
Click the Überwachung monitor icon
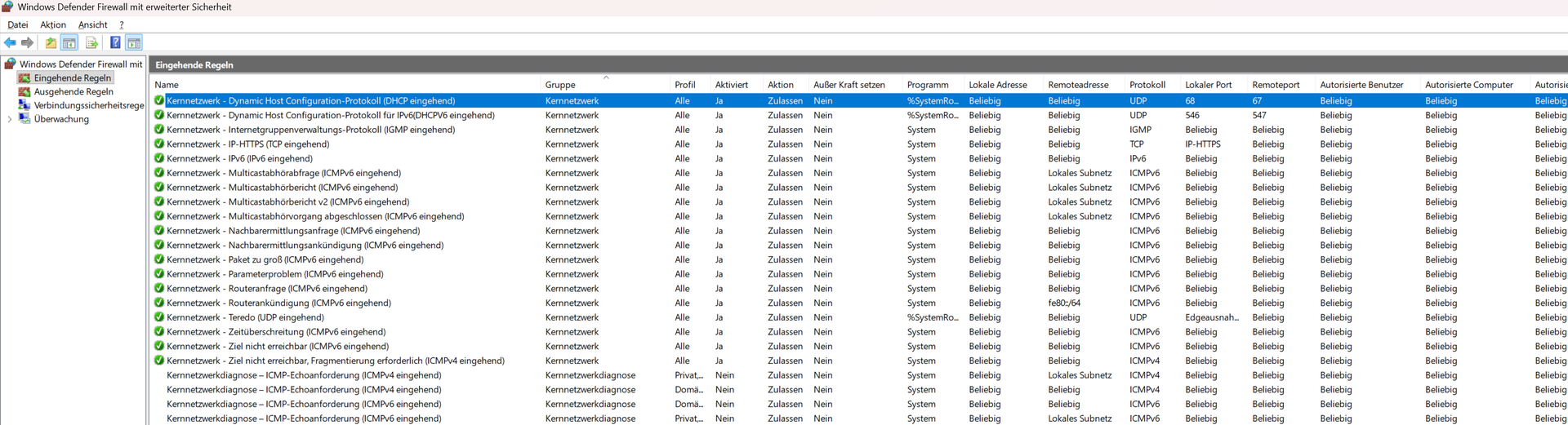point(24,119)
